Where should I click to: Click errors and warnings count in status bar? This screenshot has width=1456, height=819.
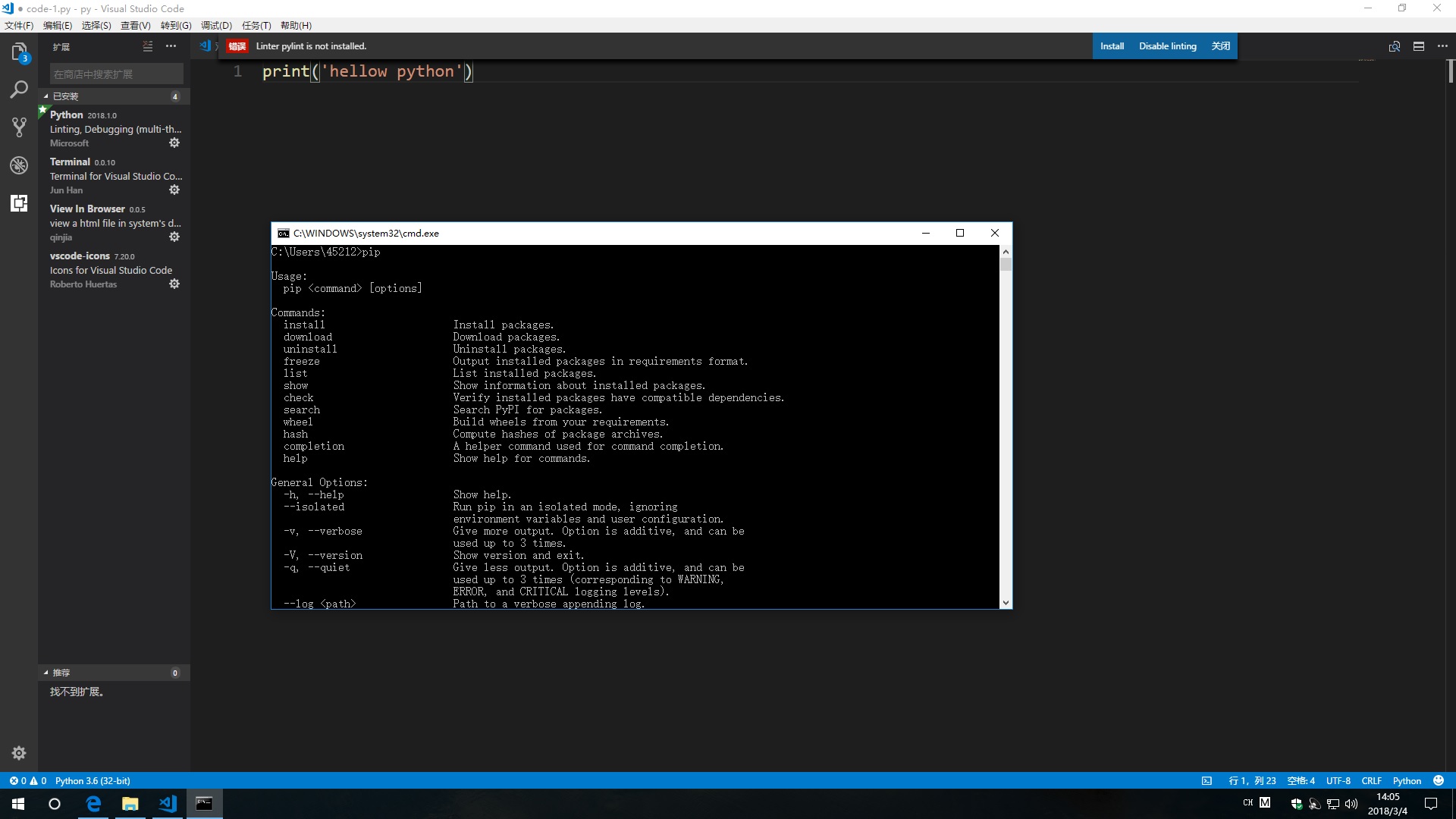[28, 780]
